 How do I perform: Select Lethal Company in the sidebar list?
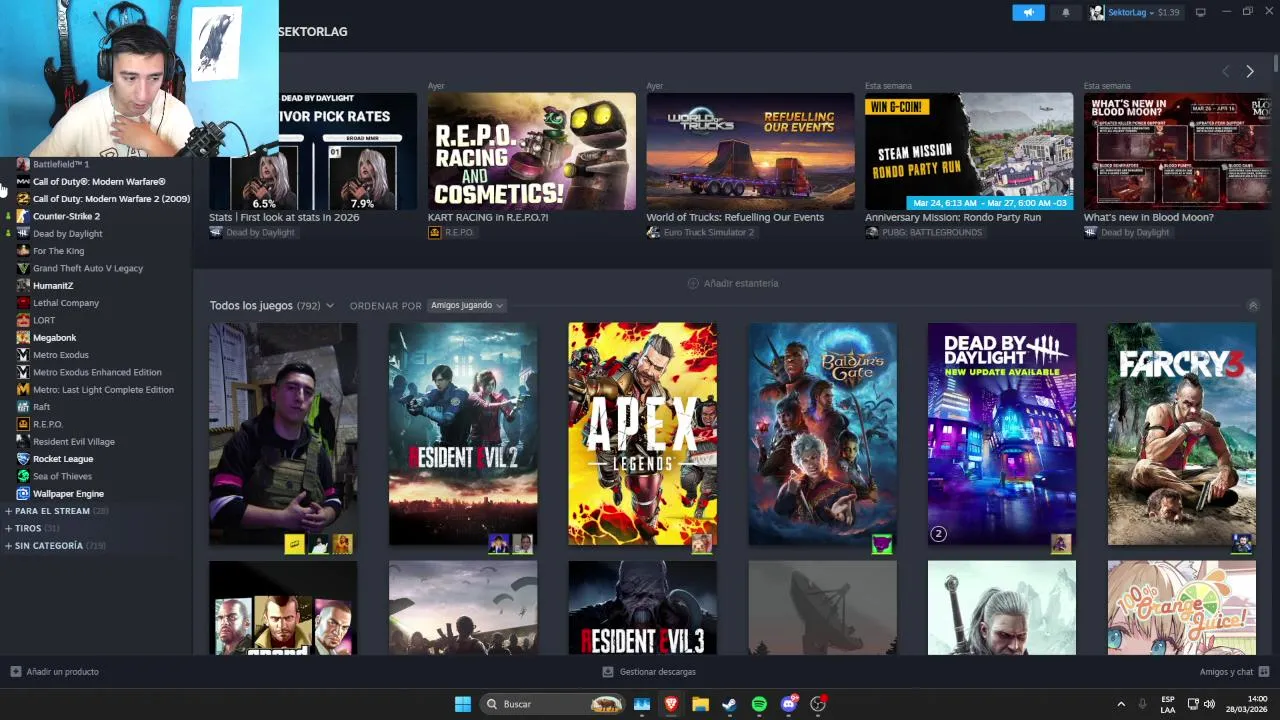point(66,303)
